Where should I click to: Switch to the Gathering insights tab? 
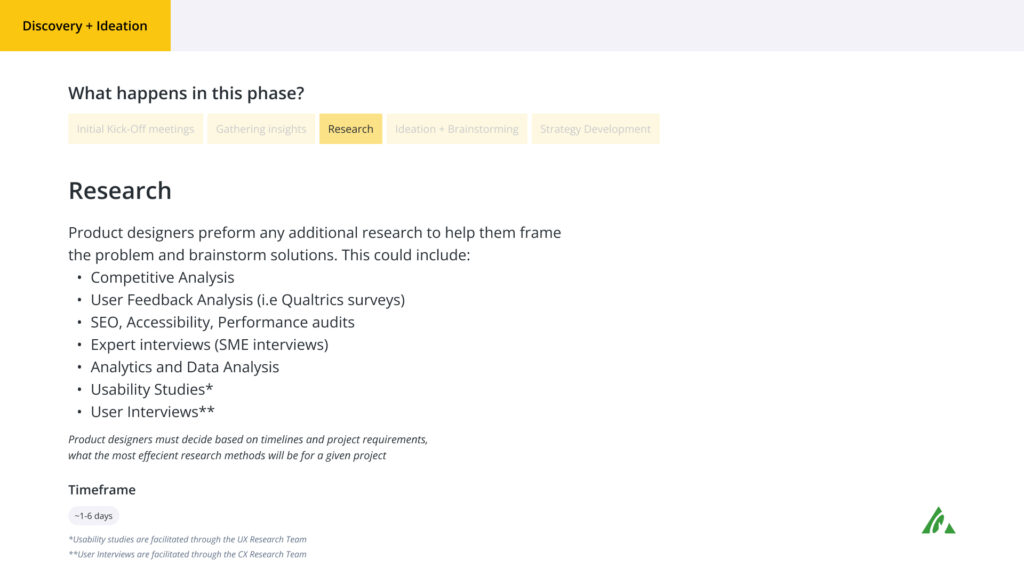(261, 129)
